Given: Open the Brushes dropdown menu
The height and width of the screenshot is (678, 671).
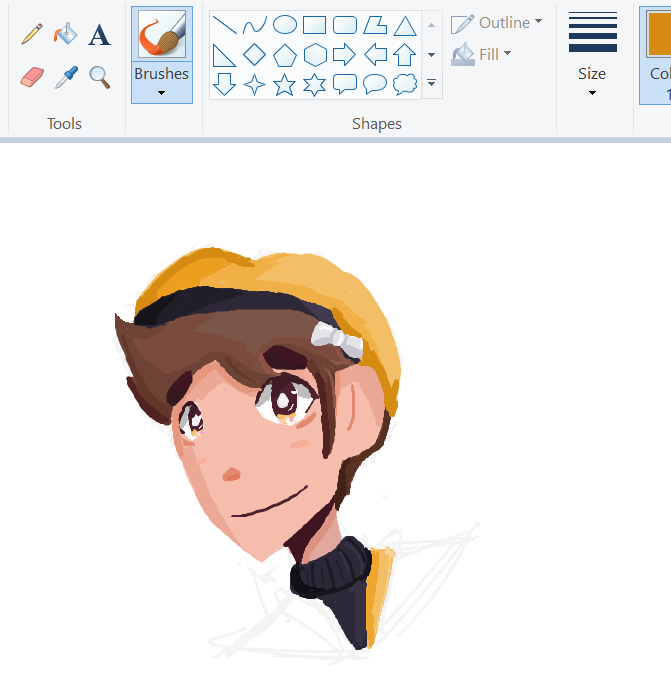Looking at the screenshot, I should pyautogui.click(x=162, y=83).
